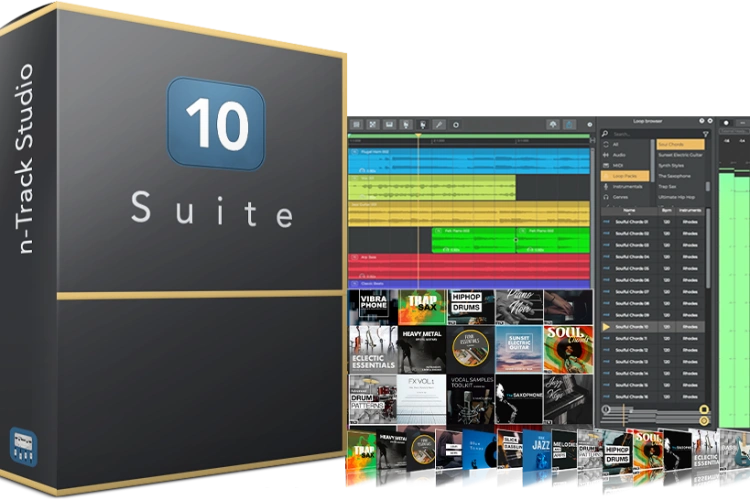Select the blue Flugel Horn audio clip
This screenshot has height=500, width=750.
tap(469, 161)
